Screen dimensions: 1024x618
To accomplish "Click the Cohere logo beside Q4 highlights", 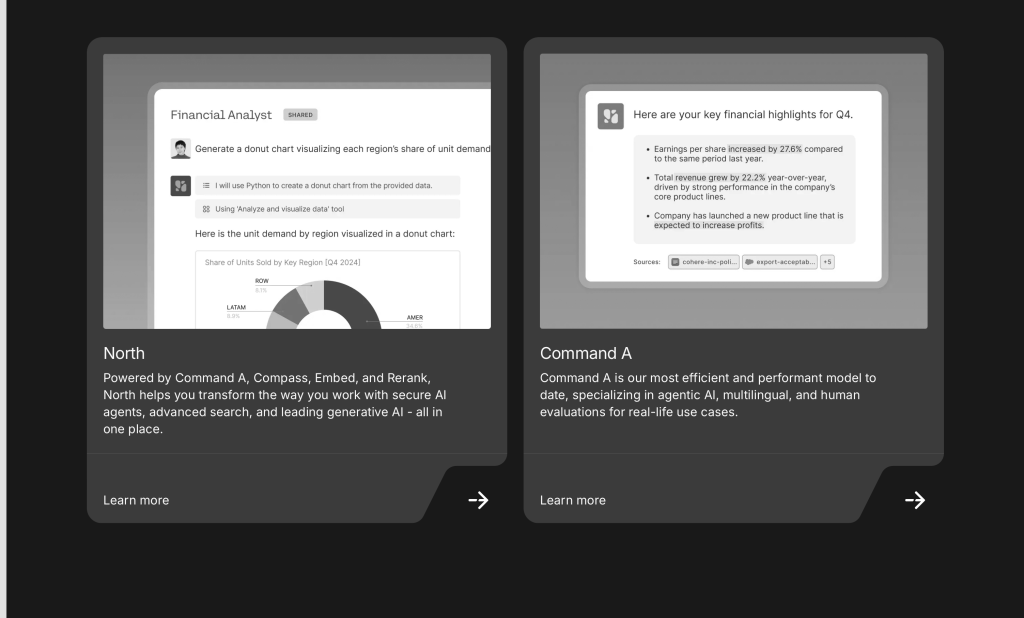I will [611, 116].
